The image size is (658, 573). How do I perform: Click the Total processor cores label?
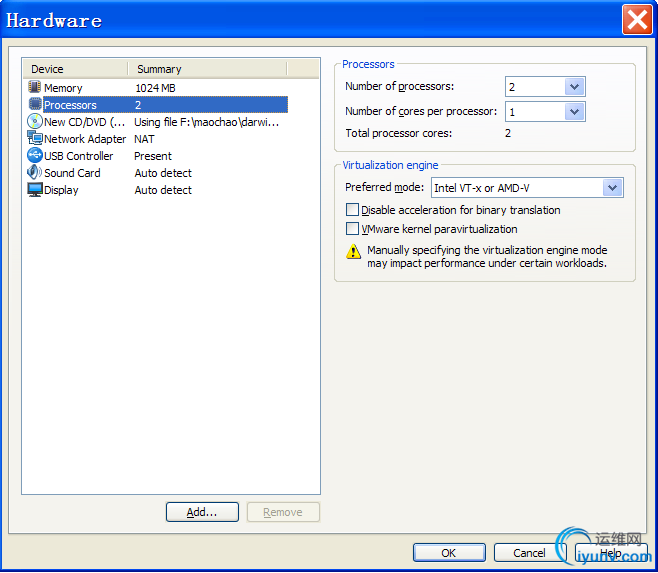pos(399,133)
